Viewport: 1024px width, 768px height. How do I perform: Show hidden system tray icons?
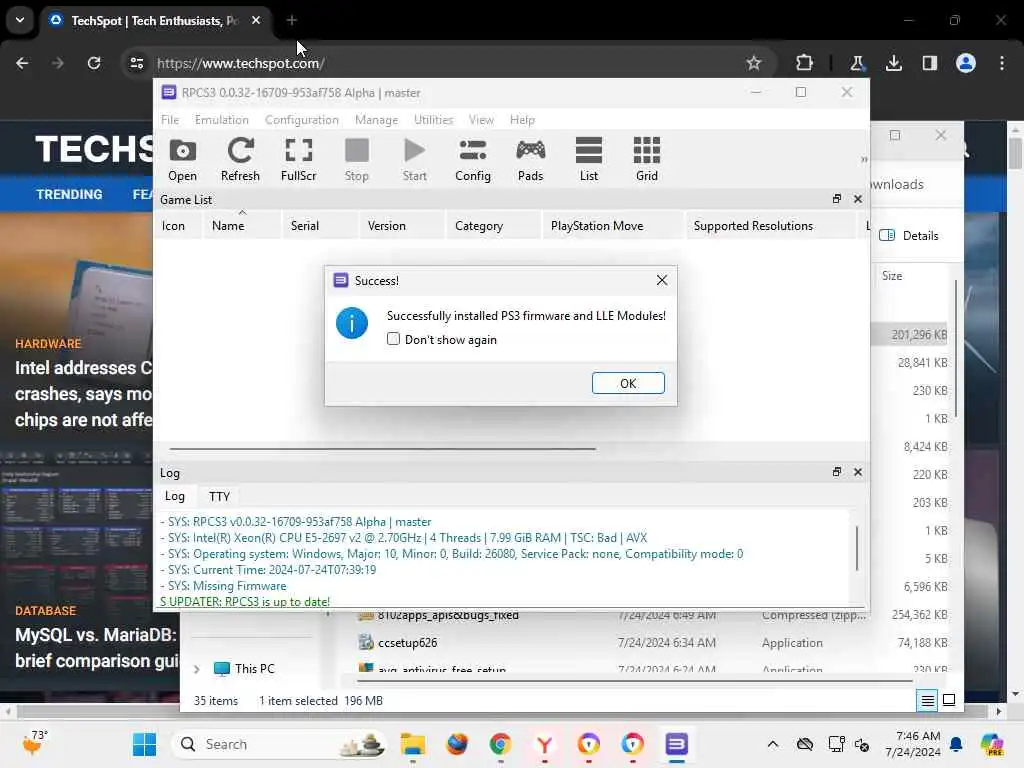click(773, 744)
